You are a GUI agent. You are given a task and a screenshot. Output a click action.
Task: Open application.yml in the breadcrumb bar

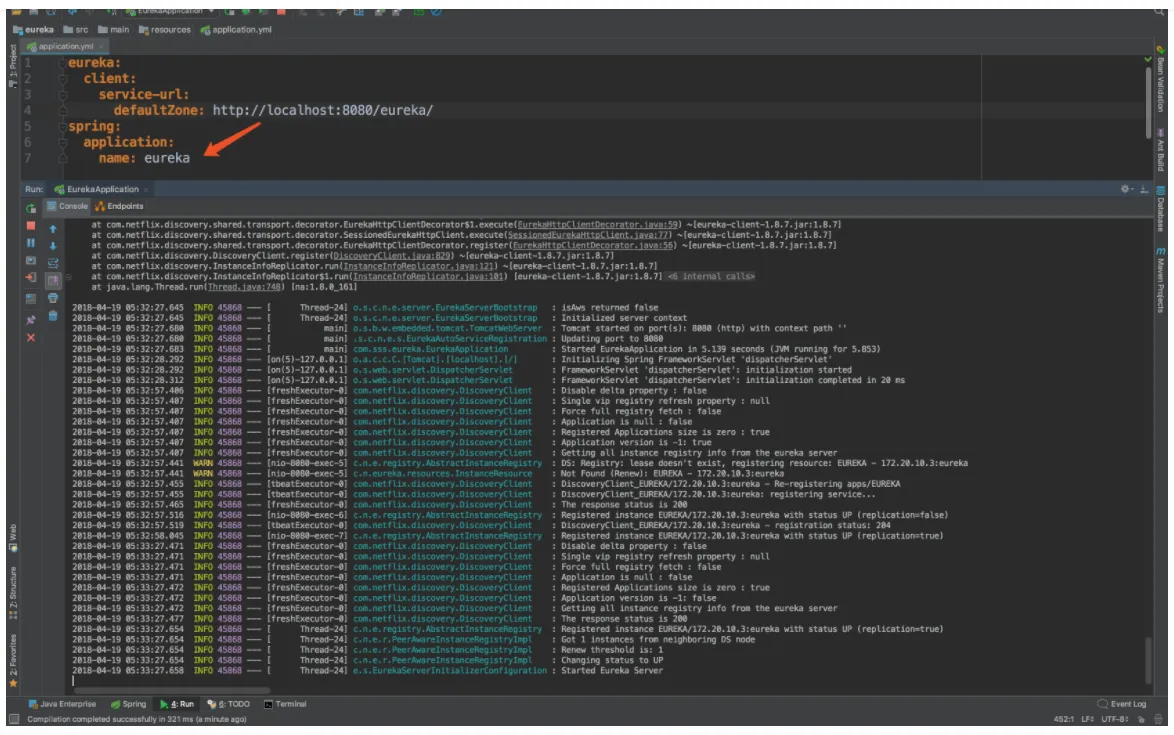point(236,30)
